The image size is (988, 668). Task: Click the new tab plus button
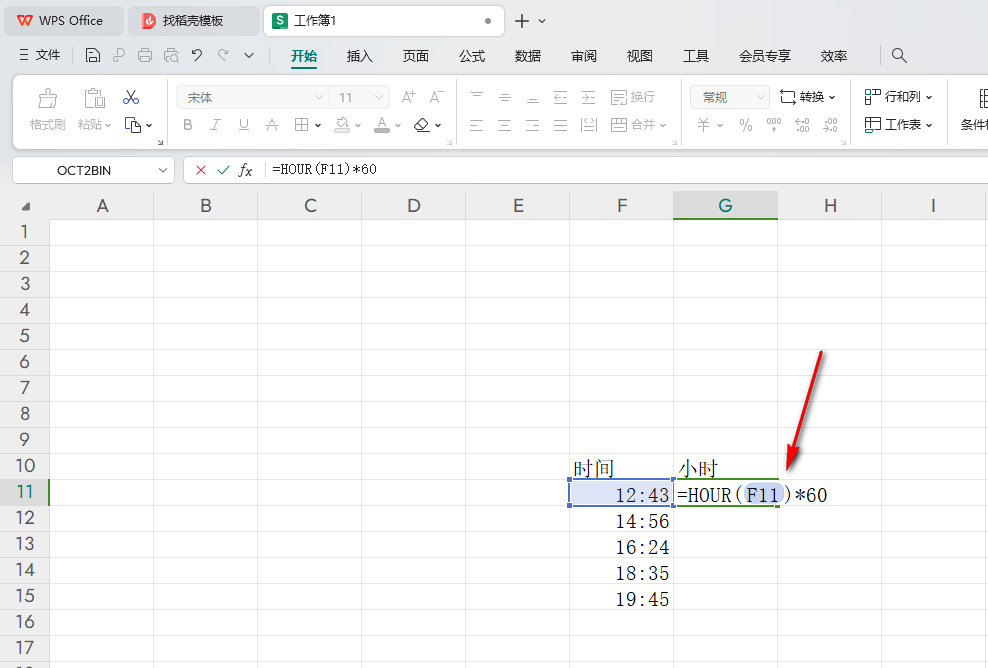521,21
